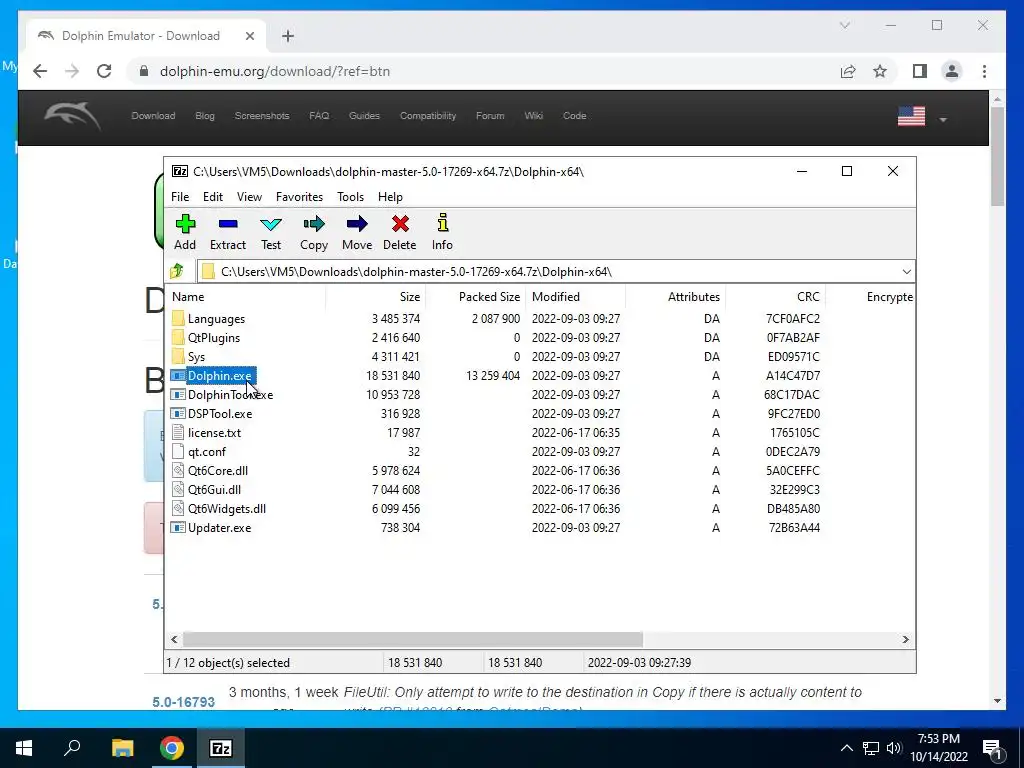The width and height of the screenshot is (1024, 768).
Task: Click Dolphin logo on website header
Action: [72, 116]
